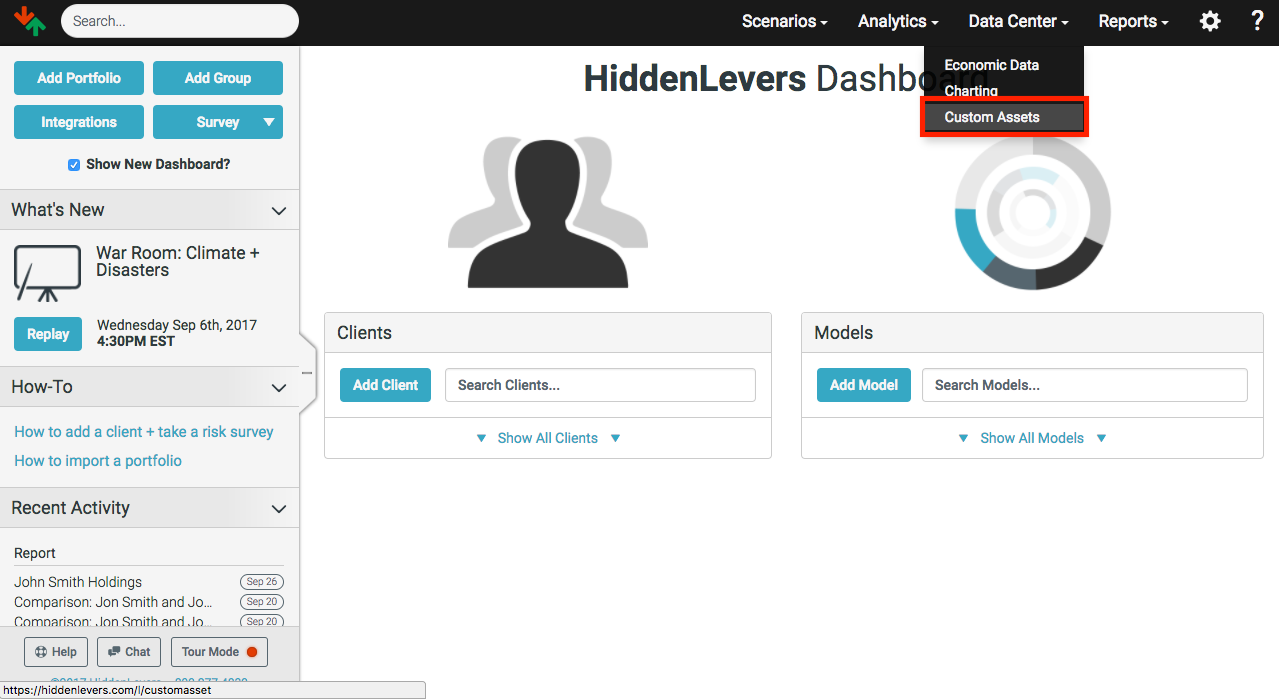This screenshot has width=1279, height=699.
Task: Open the Scenarios menu
Action: [784, 21]
